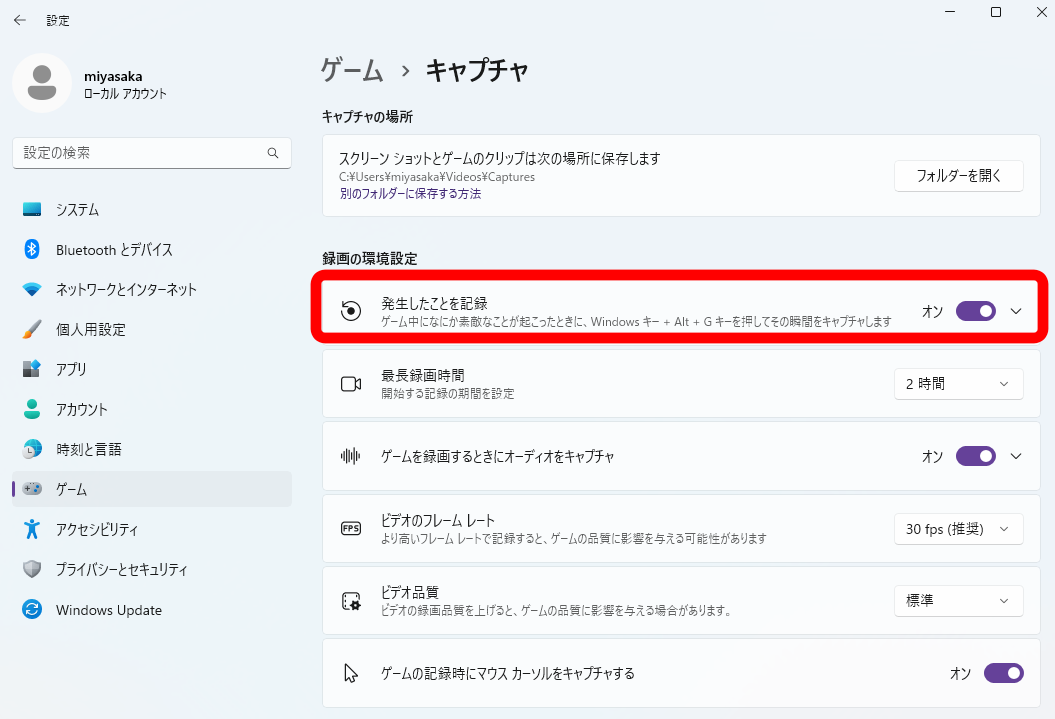Click the Windows Update sync icon
Screen dimensions: 1055x719
[x=32, y=610]
